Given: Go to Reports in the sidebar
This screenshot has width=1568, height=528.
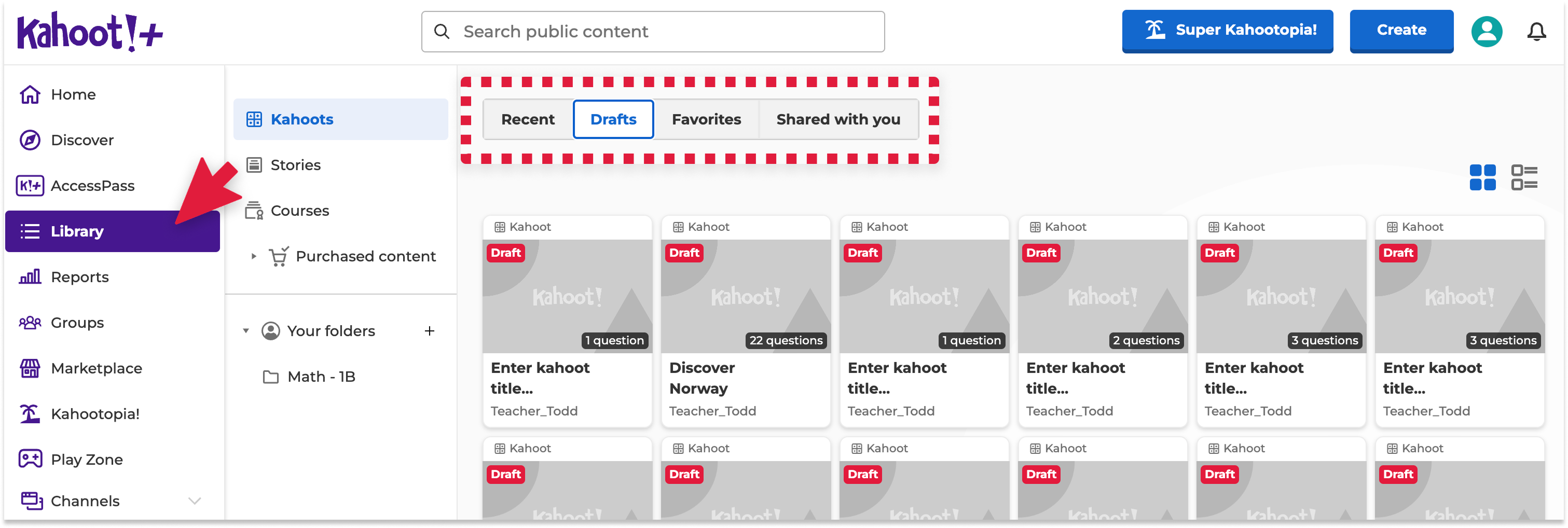Looking at the screenshot, I should tap(79, 277).
